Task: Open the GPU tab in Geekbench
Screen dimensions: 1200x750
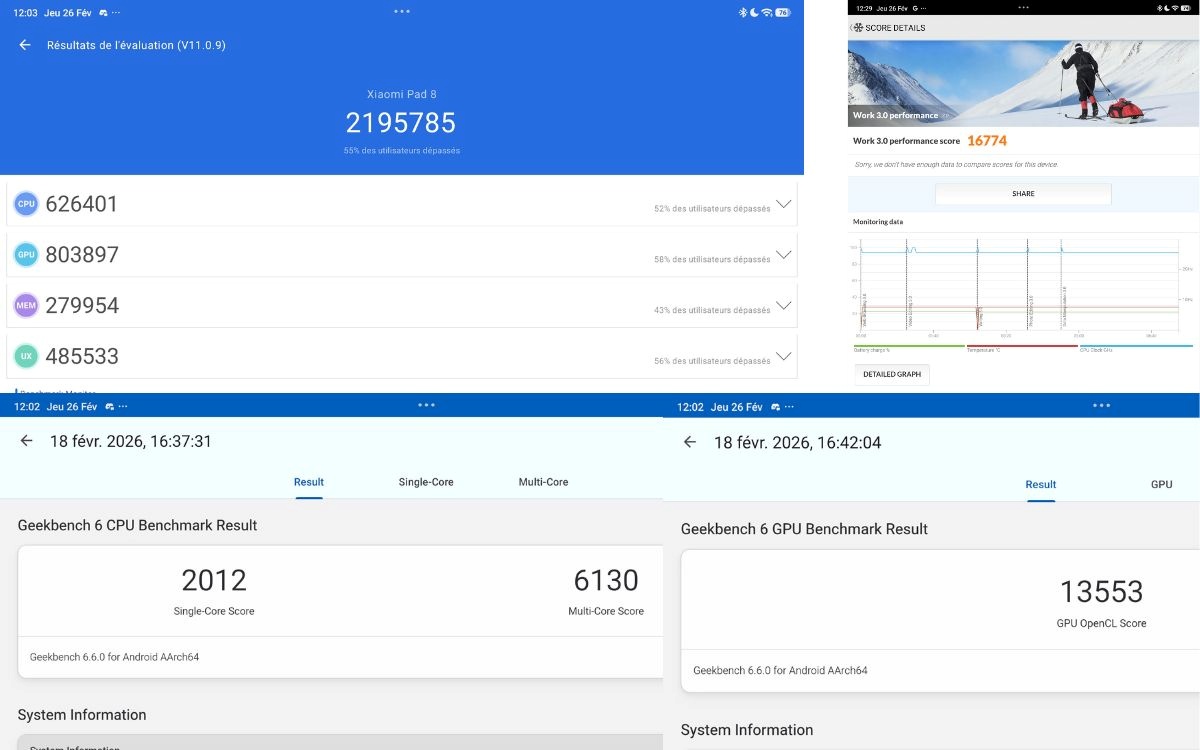Action: [1161, 484]
